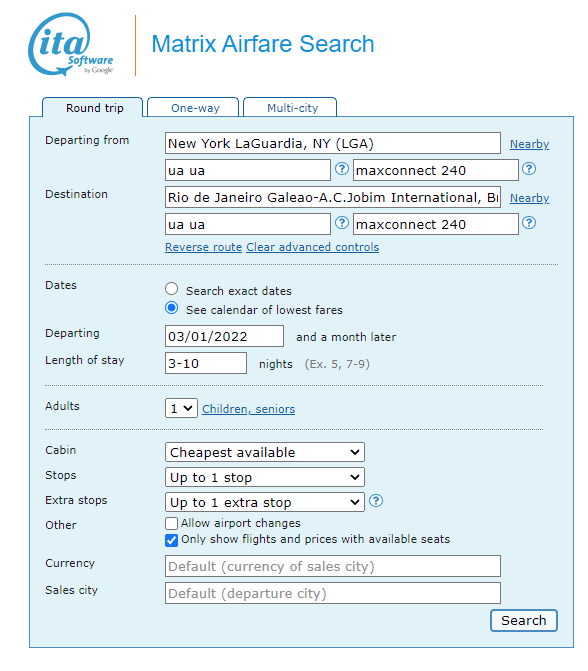Enable Allow airport changes checkbox
This screenshot has width=588, height=671.
click(171, 523)
